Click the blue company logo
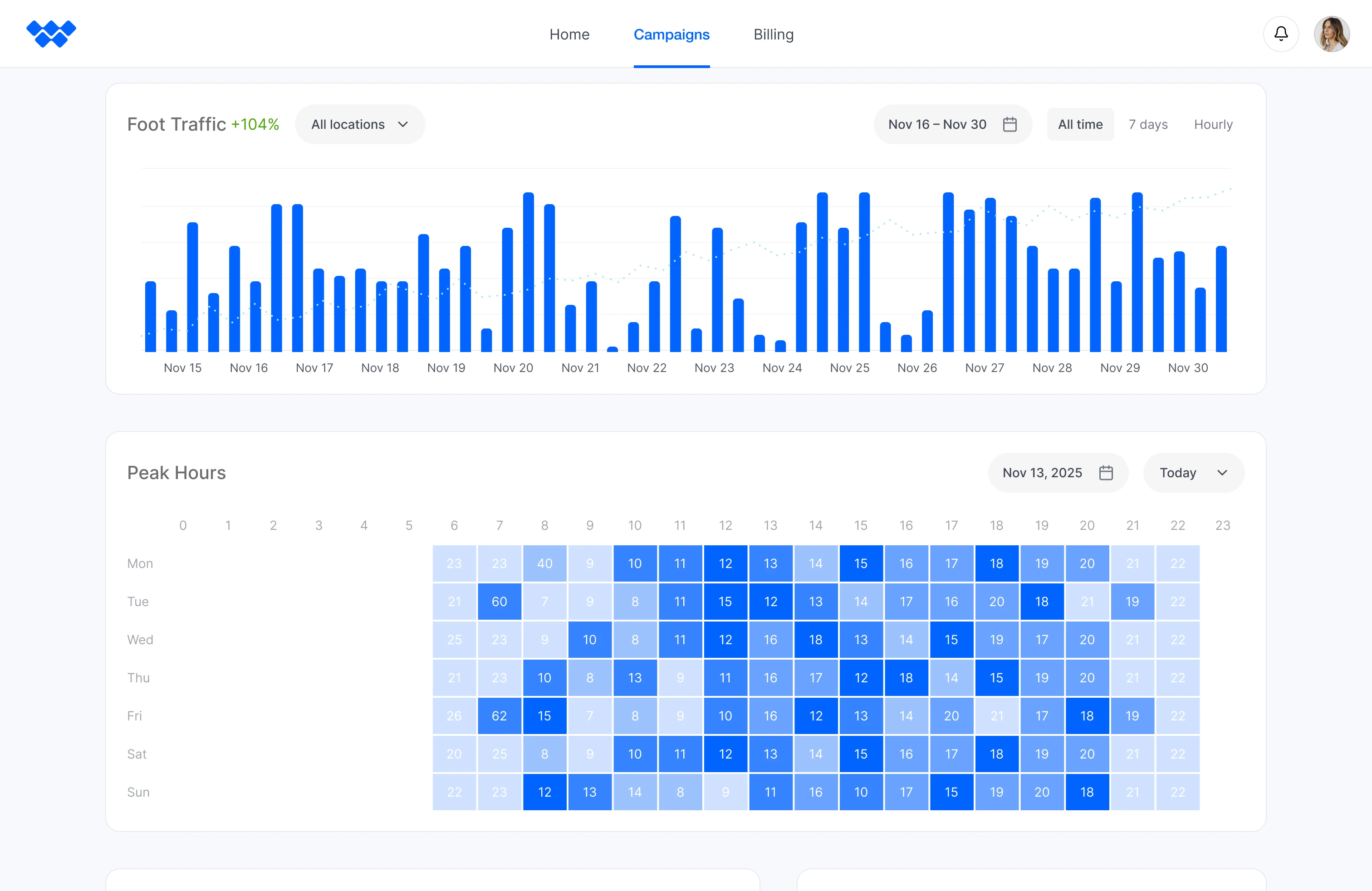The image size is (1372, 891). pyautogui.click(x=51, y=34)
